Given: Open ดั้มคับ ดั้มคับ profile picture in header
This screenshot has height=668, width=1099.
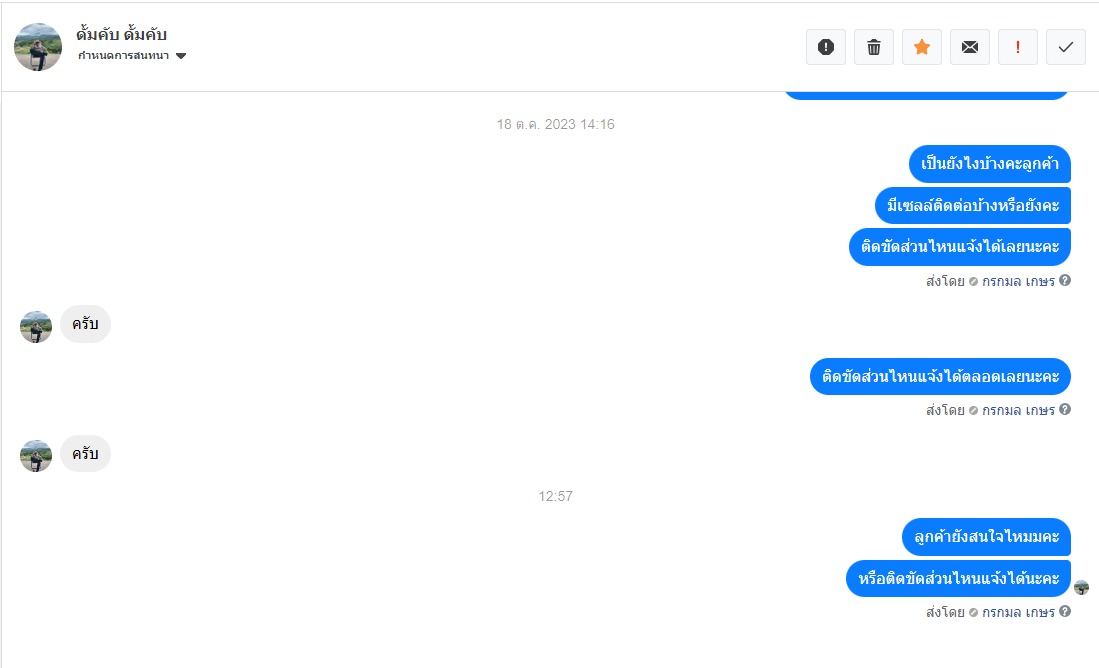Looking at the screenshot, I should click(x=38, y=47).
